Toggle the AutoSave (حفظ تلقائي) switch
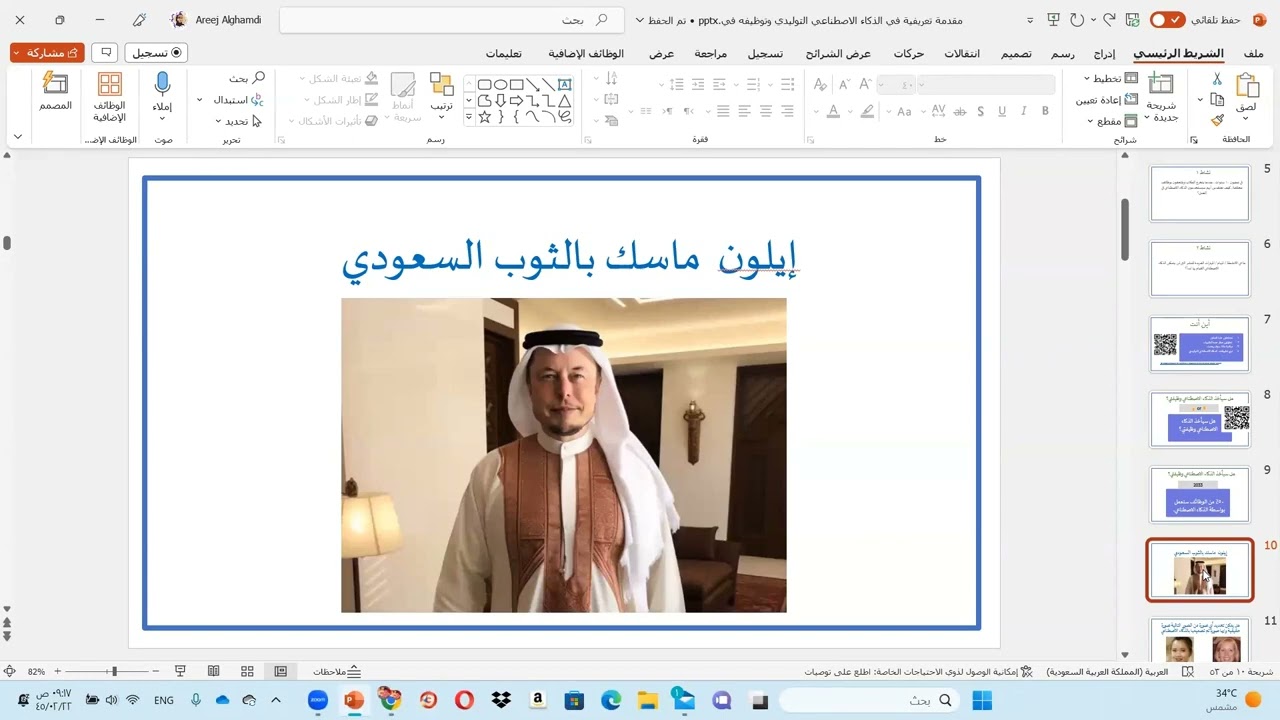1280x720 pixels. tap(1167, 20)
